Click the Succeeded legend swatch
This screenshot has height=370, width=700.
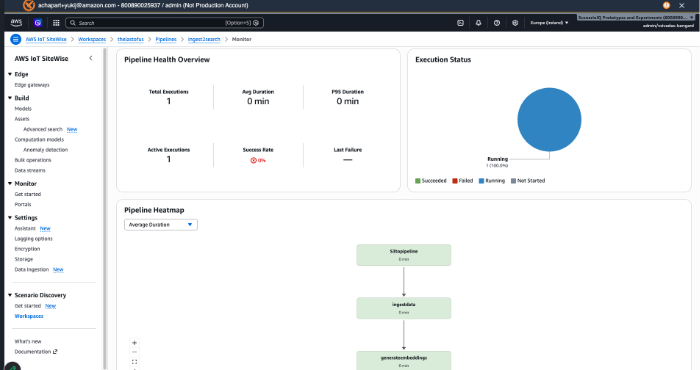pos(418,181)
